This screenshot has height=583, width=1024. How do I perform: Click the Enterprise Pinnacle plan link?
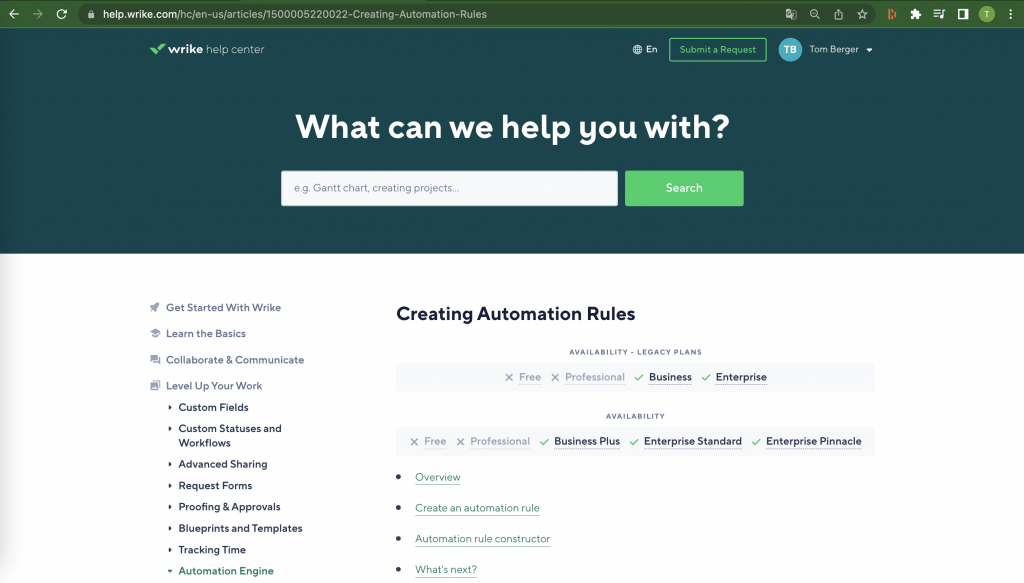[x=813, y=441]
